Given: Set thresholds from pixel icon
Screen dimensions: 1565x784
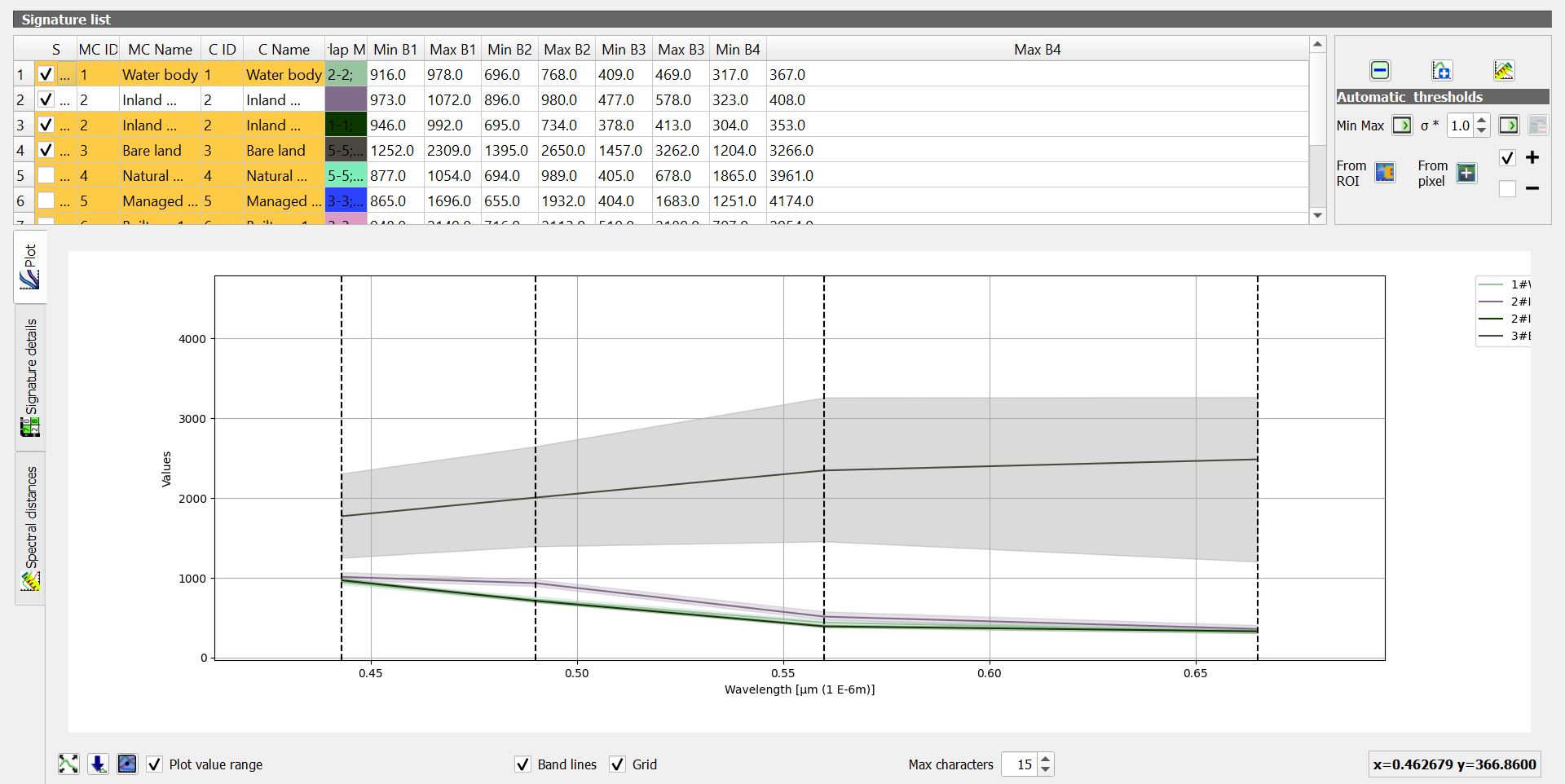Looking at the screenshot, I should point(1466,173).
